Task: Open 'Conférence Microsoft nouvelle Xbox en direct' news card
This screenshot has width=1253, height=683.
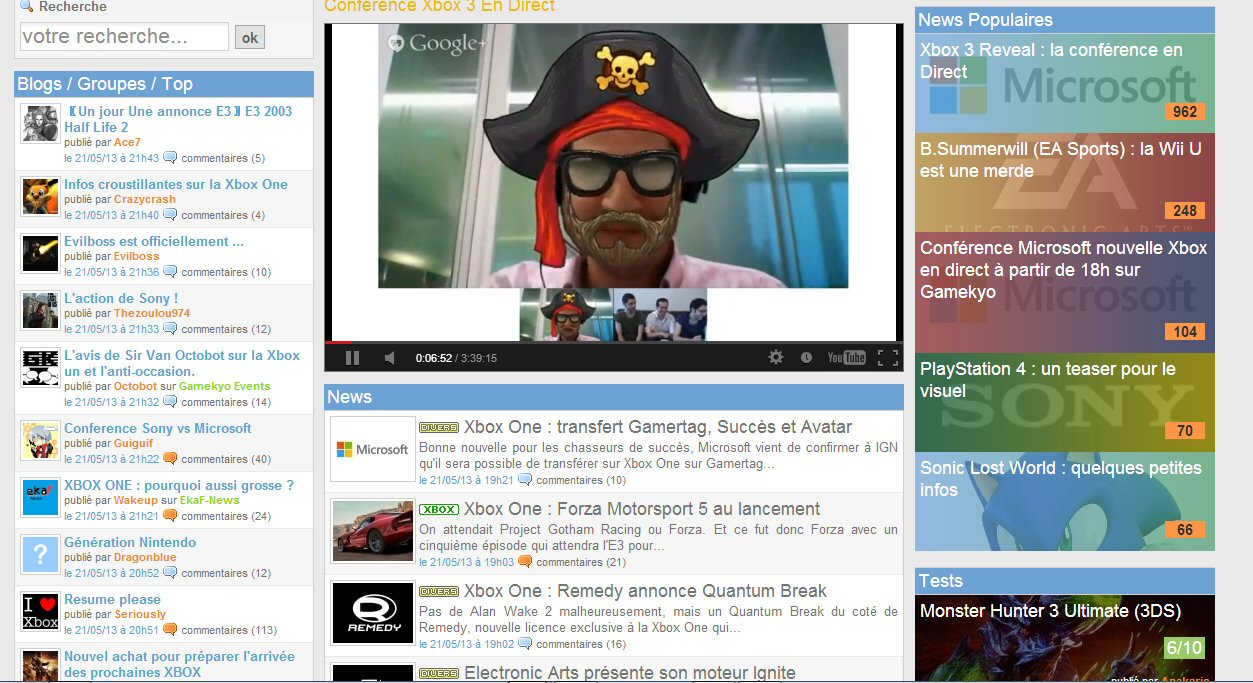Action: coord(1064,292)
